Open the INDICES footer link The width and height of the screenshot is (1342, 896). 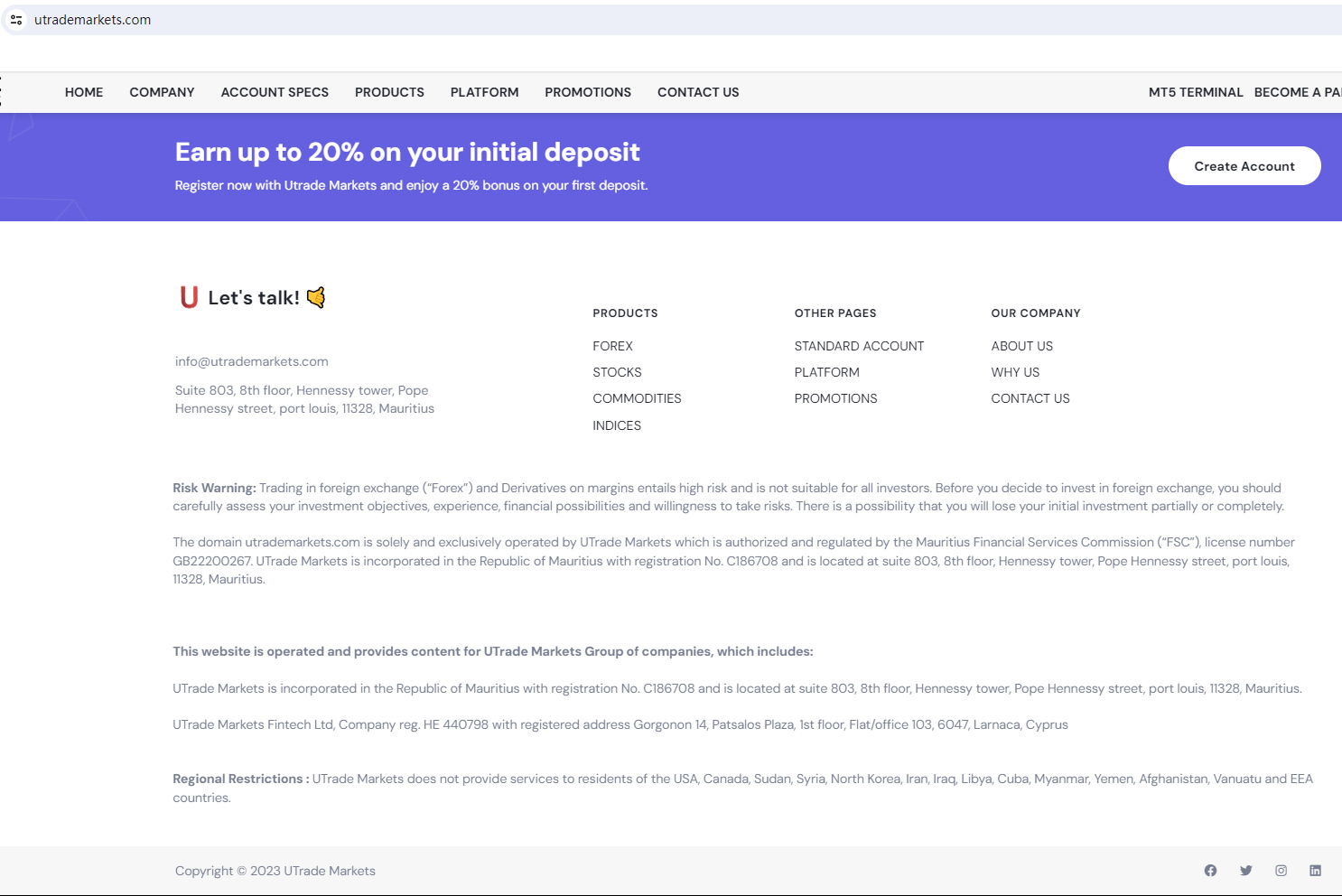(617, 425)
